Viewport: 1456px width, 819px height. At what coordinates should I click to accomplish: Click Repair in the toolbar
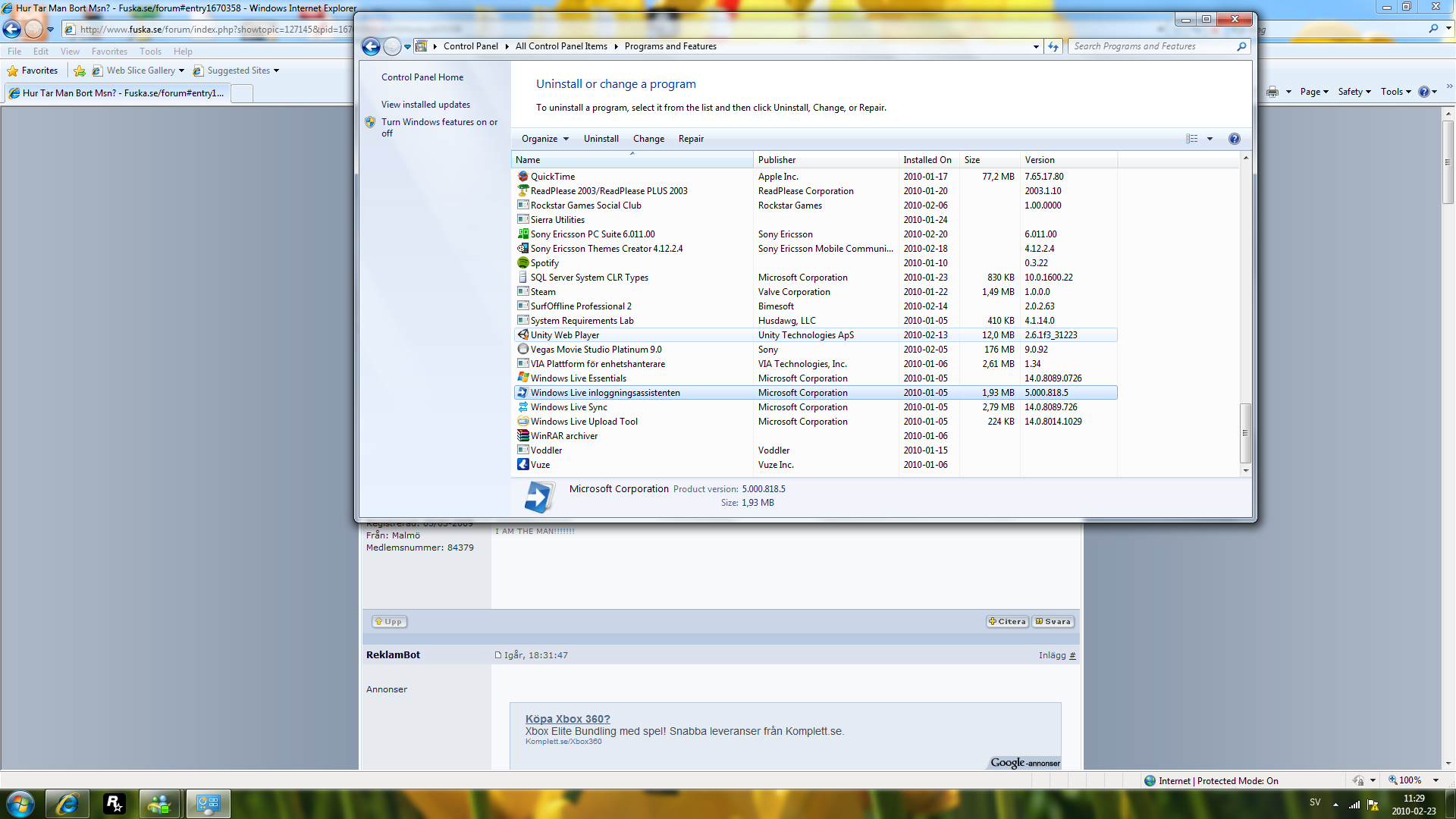point(691,139)
